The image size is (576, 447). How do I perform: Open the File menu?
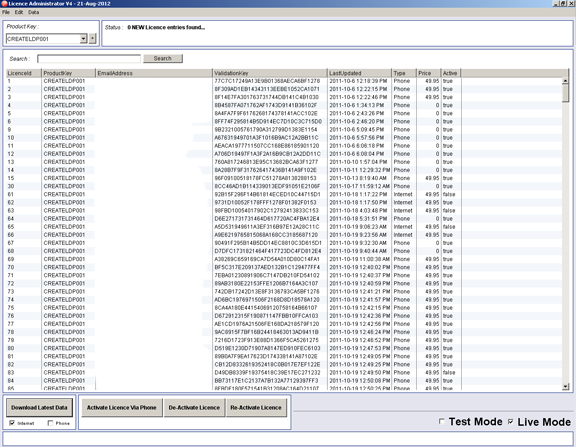(6, 12)
